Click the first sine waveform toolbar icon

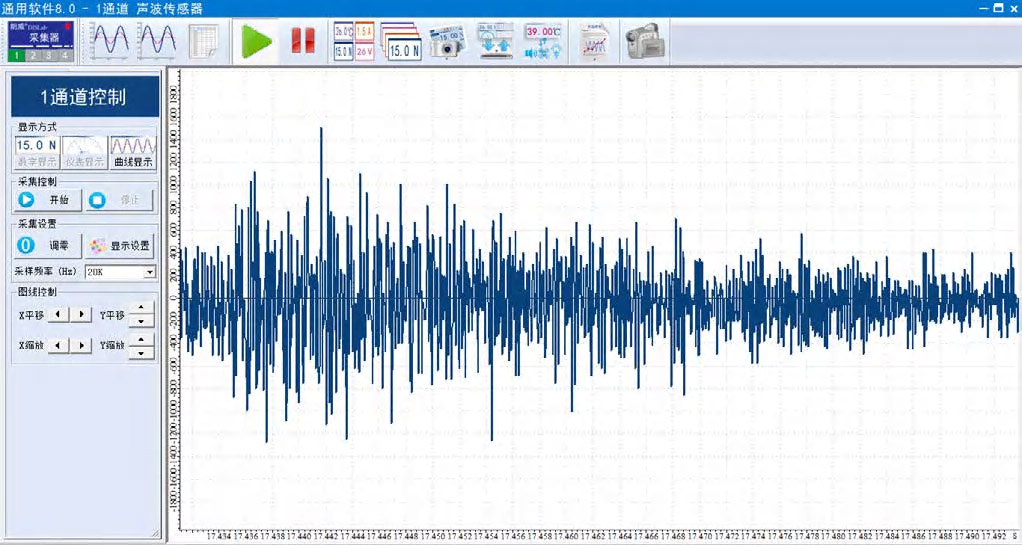110,42
